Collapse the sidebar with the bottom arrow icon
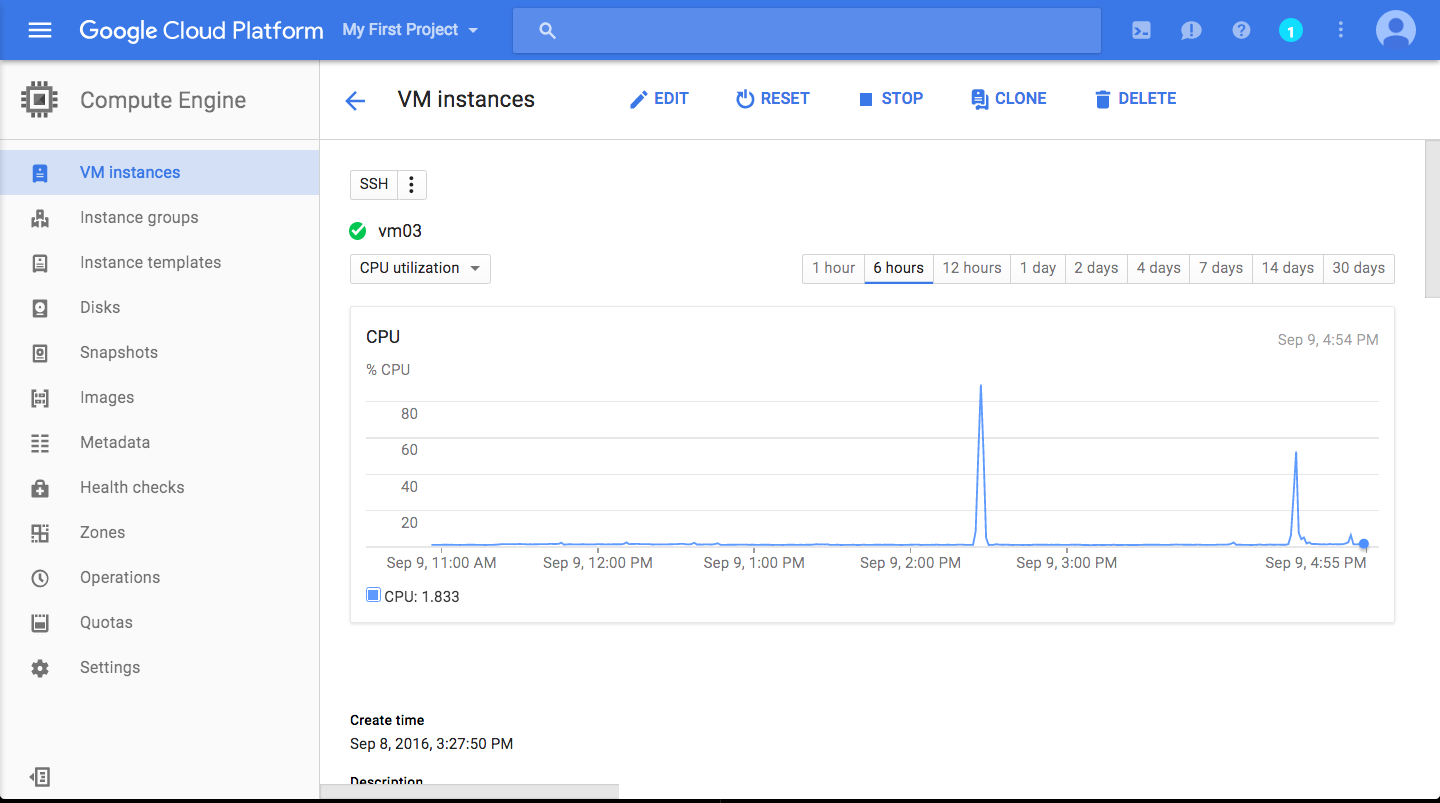 (40, 777)
